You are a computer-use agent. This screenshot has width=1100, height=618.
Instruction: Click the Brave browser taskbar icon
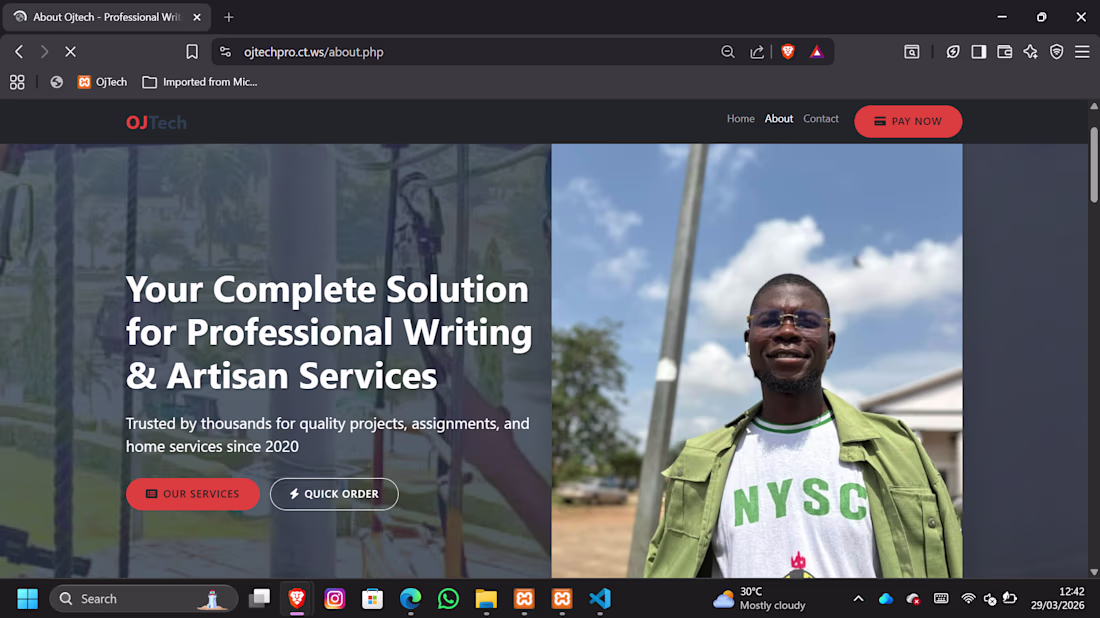click(297, 598)
